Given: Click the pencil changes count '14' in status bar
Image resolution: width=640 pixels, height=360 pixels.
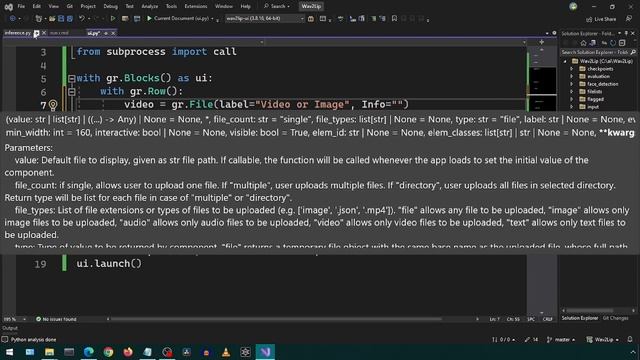Looking at the screenshot, I should click(531, 340).
